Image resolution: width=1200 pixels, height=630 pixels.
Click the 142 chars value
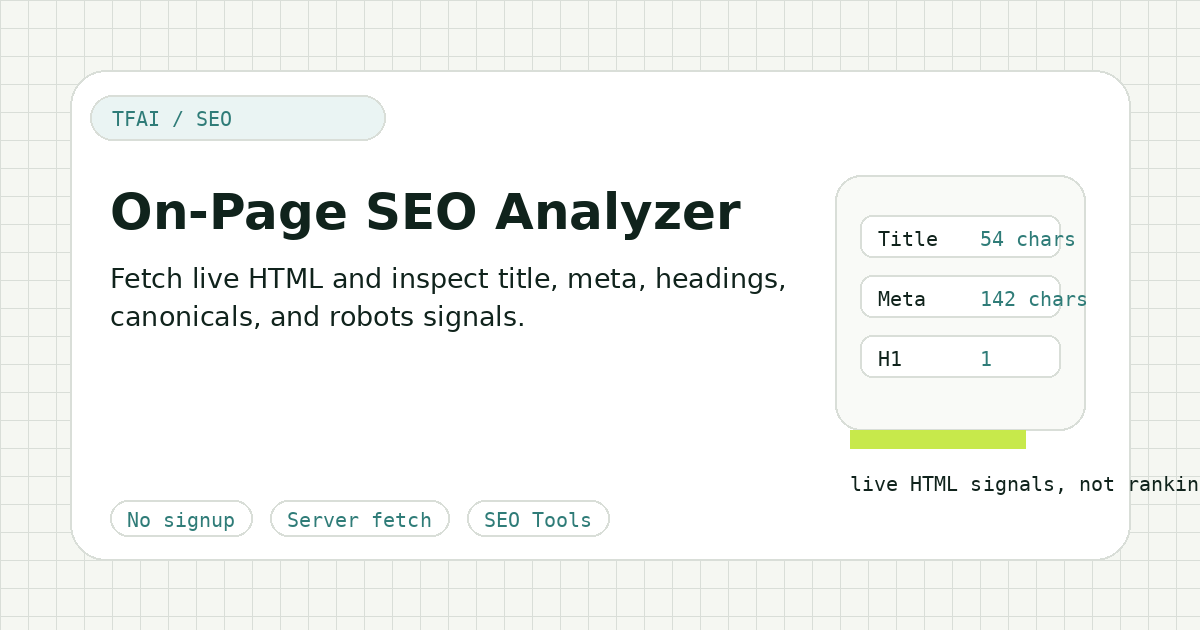pyautogui.click(x=1033, y=299)
